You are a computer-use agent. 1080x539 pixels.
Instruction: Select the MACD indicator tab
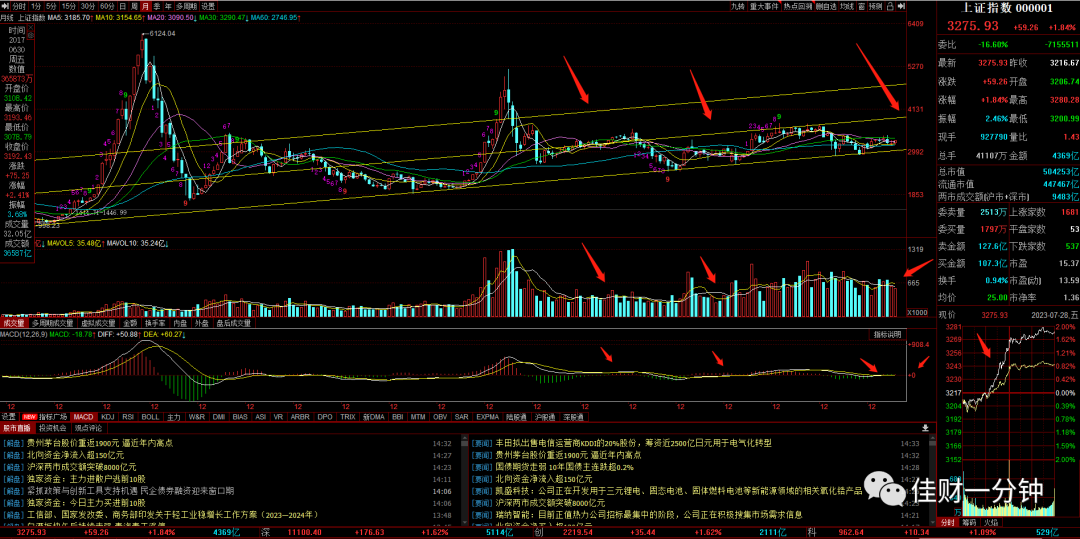tap(83, 417)
